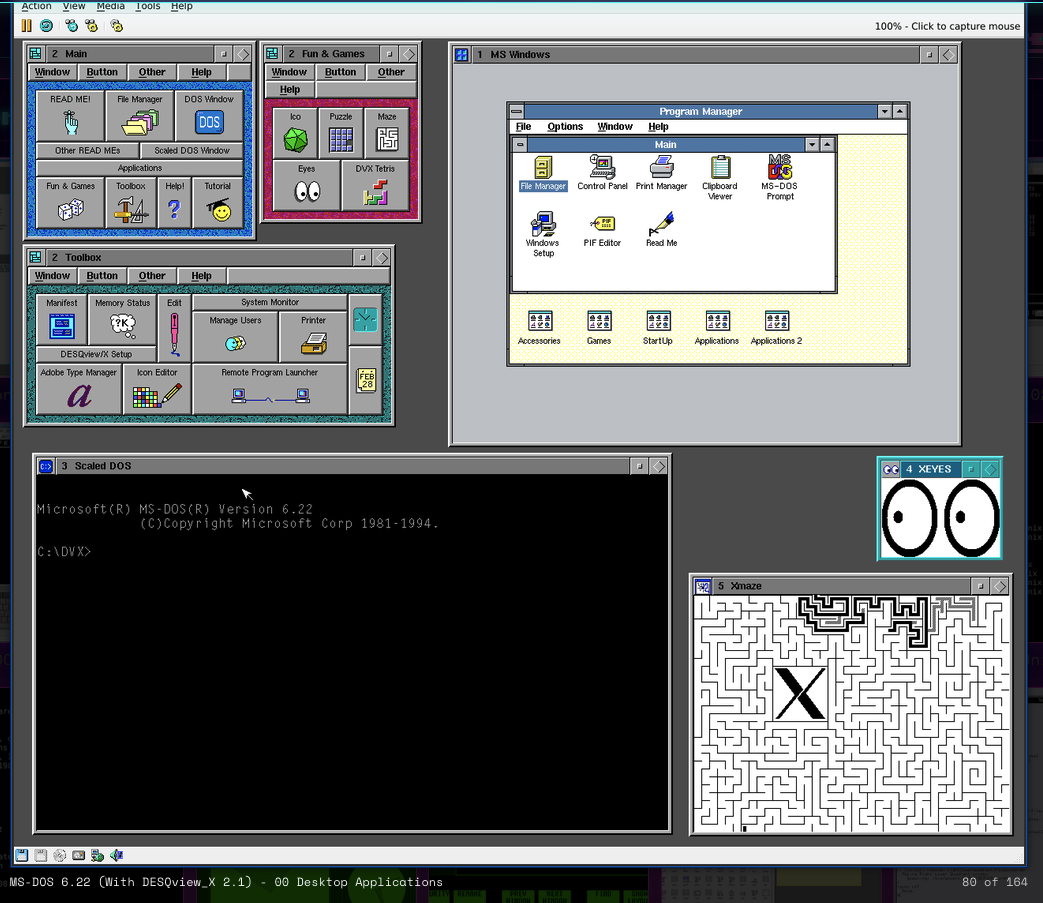This screenshot has width=1043, height=903.
Task: Click the FEB 28 calendar icon
Action: click(x=365, y=380)
